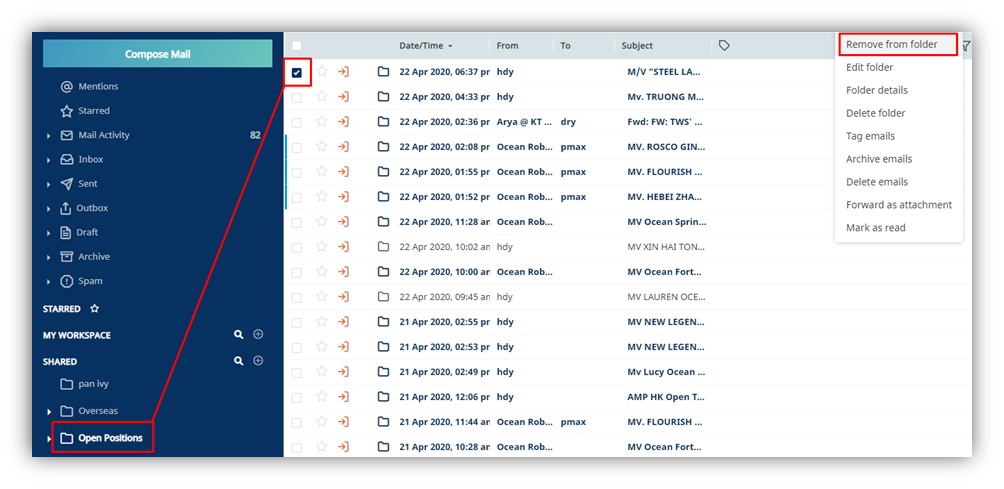Expand the Inbox tree arrow

click(49, 160)
